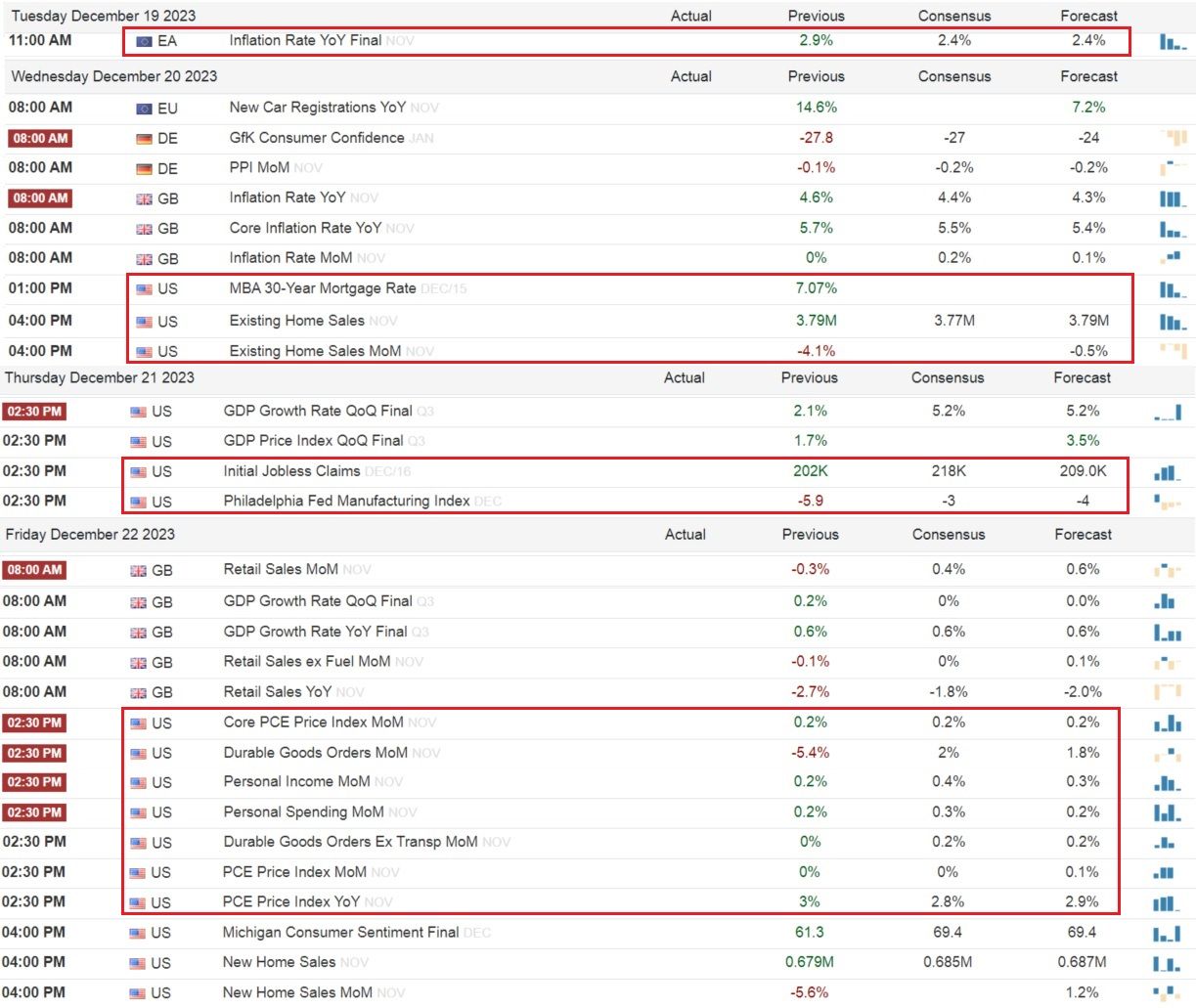Open mini chart for Initial Jobless Claims
The height and width of the screenshot is (1008, 1196).
pyautogui.click(x=1168, y=472)
